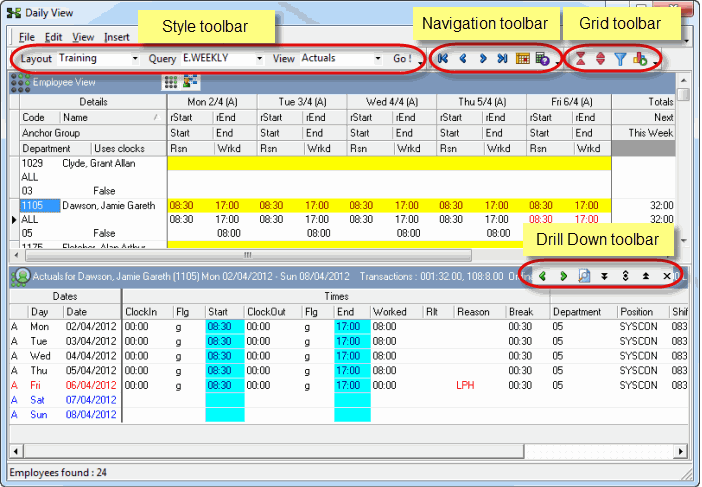The height and width of the screenshot is (487, 702).
Task: Click the double up arrow drill icon
Action: [646, 276]
